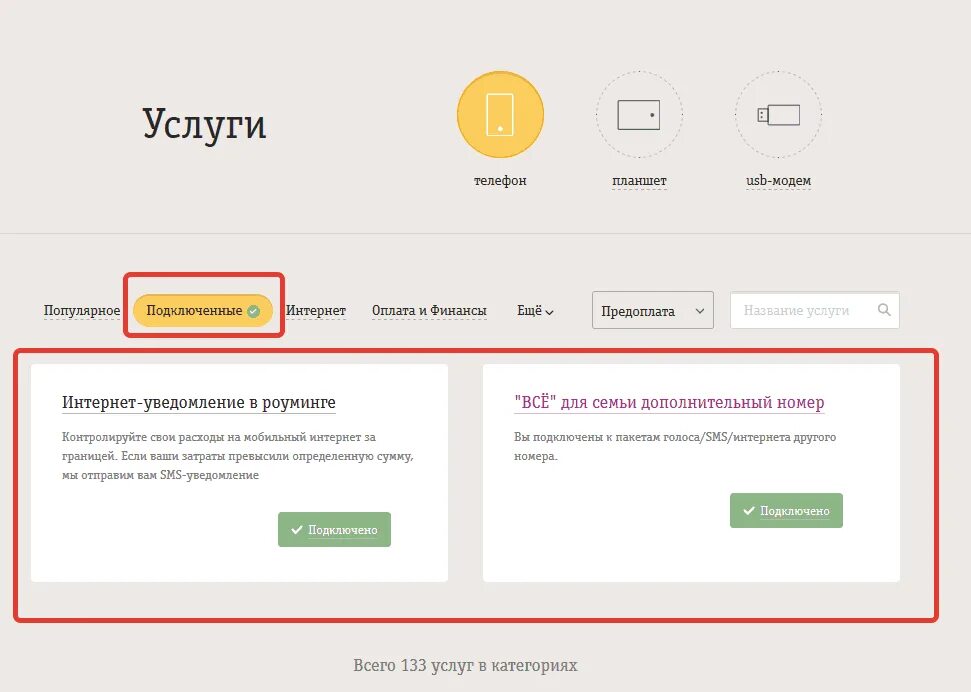Focus the Название услуги search field
This screenshot has width=971, height=692.
[x=815, y=310]
